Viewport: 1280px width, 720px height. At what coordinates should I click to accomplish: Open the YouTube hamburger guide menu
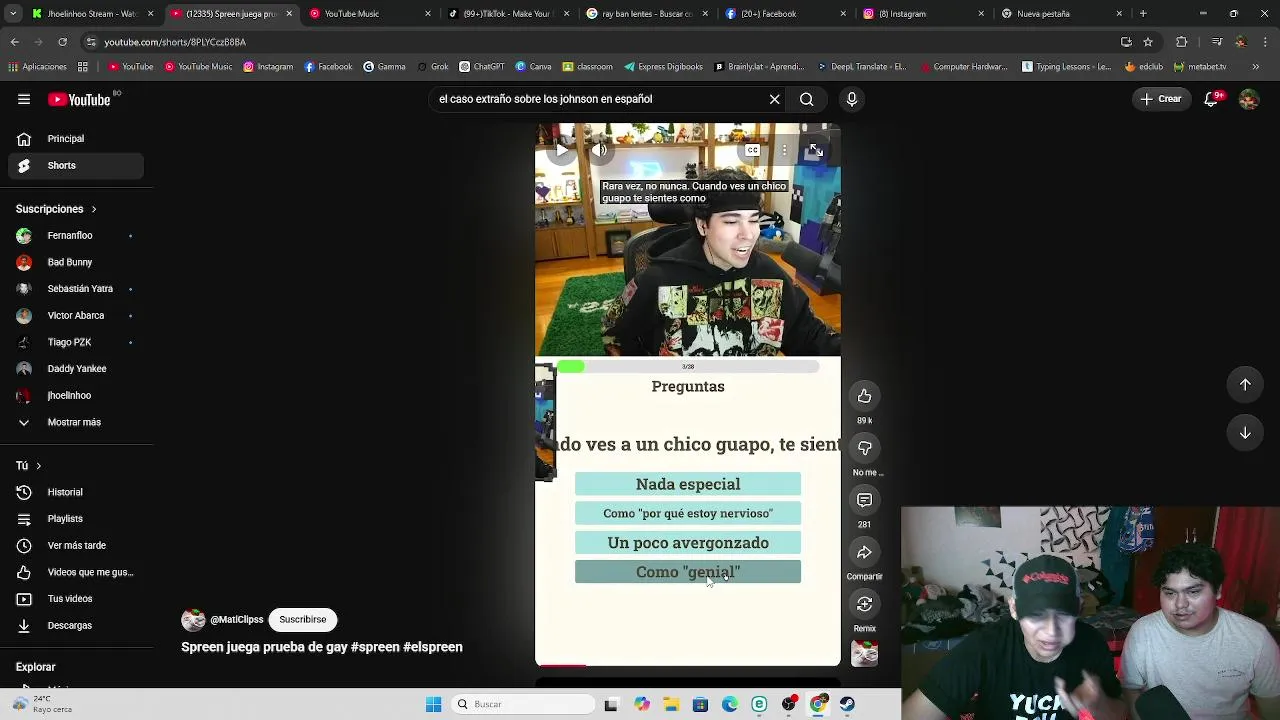point(24,99)
